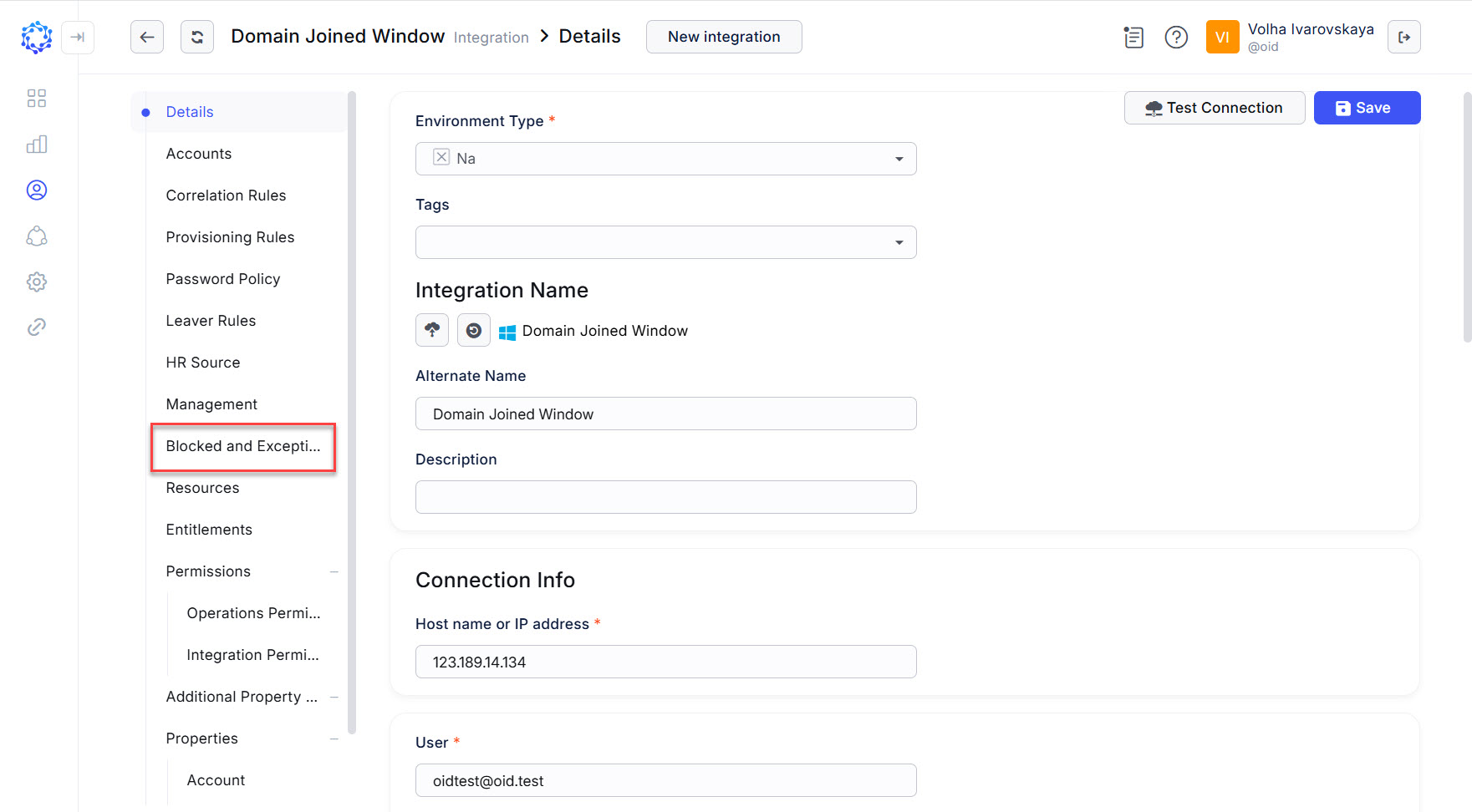1472x812 pixels.
Task: Click the help question mark icon
Action: point(1176,37)
